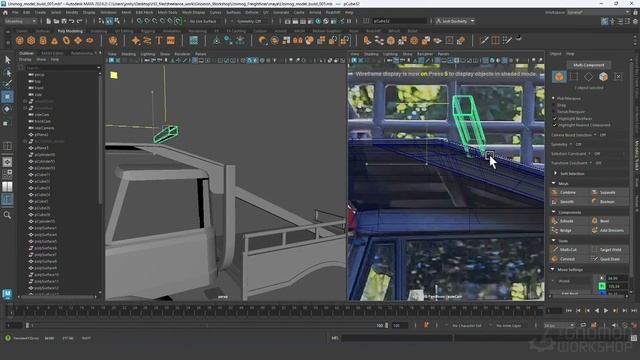This screenshot has width=640, height=360.
Task: Toggle the green Y axis in Move Settings
Action: click(x=602, y=286)
